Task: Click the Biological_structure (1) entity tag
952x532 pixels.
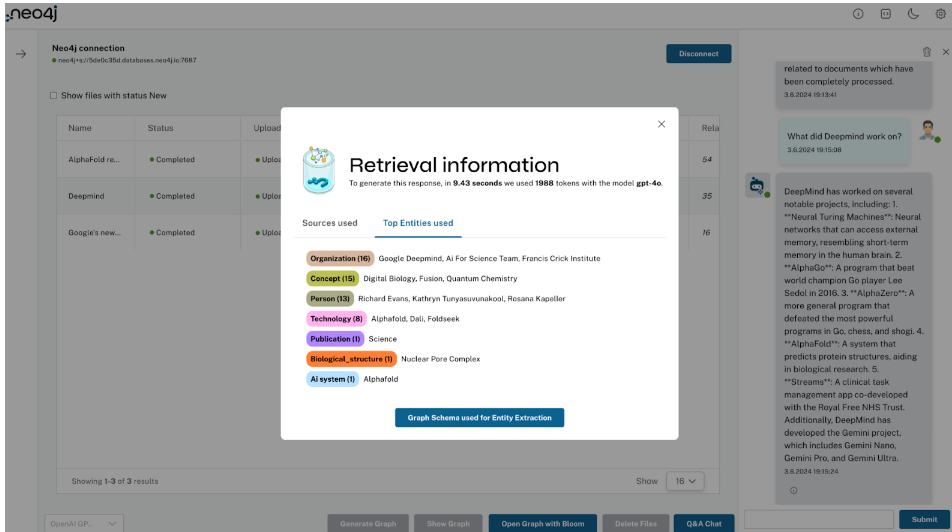Action: tap(351, 359)
